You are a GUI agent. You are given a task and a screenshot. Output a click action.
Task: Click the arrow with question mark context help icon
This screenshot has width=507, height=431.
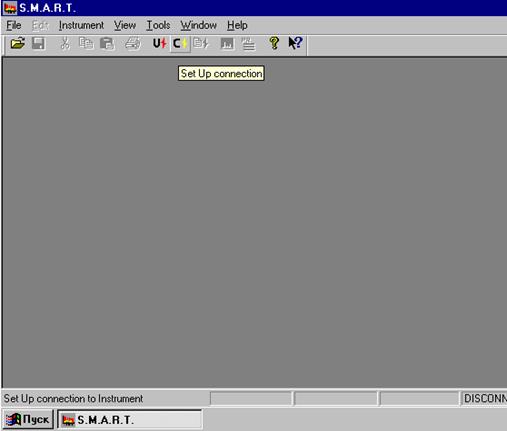click(295, 43)
